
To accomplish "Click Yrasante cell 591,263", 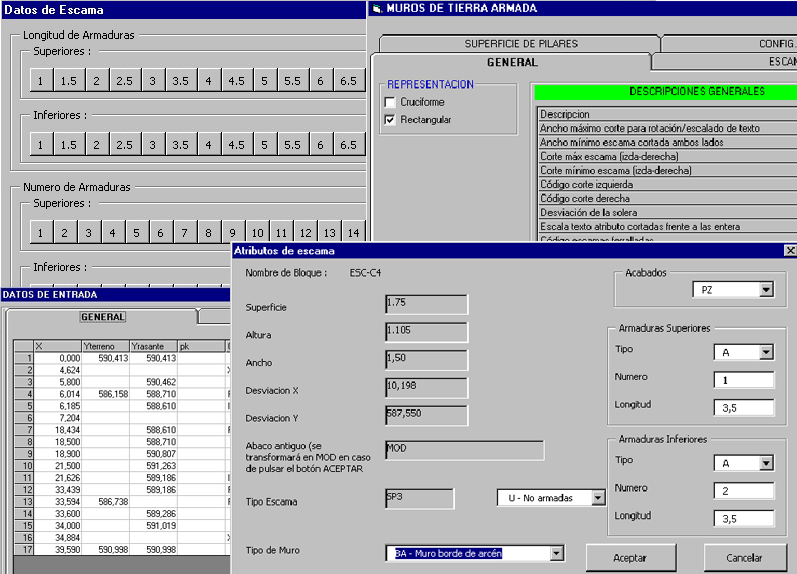I will coord(154,466).
